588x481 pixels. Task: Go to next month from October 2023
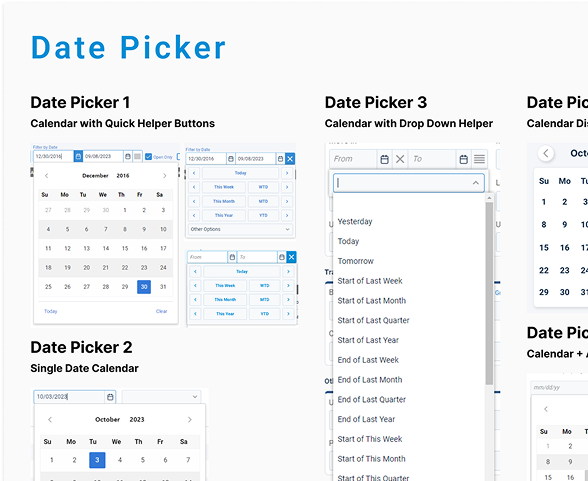click(190, 420)
